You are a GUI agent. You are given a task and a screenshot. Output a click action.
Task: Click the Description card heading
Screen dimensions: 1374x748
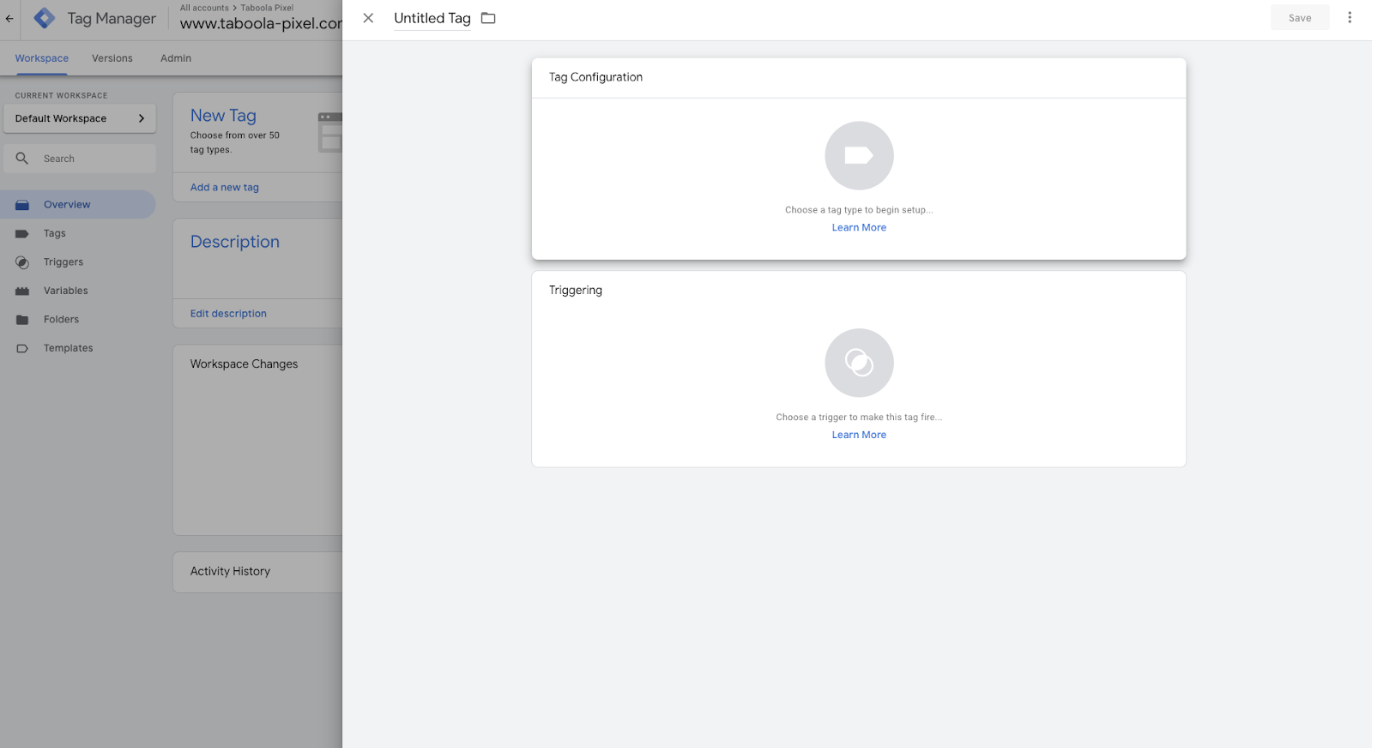[x=235, y=241]
